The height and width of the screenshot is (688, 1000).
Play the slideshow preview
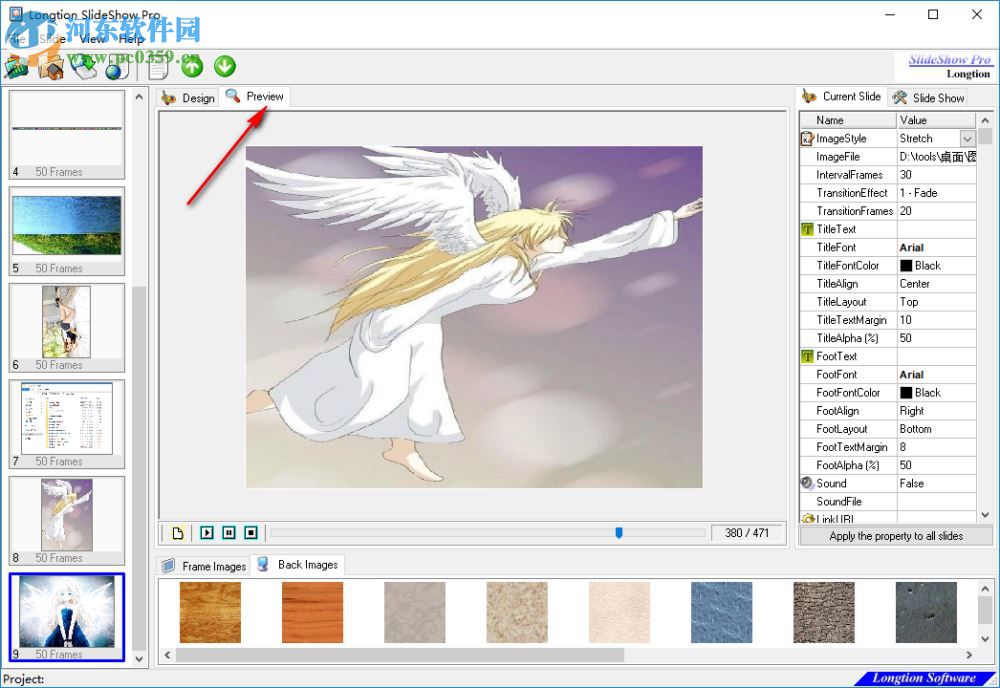[206, 532]
